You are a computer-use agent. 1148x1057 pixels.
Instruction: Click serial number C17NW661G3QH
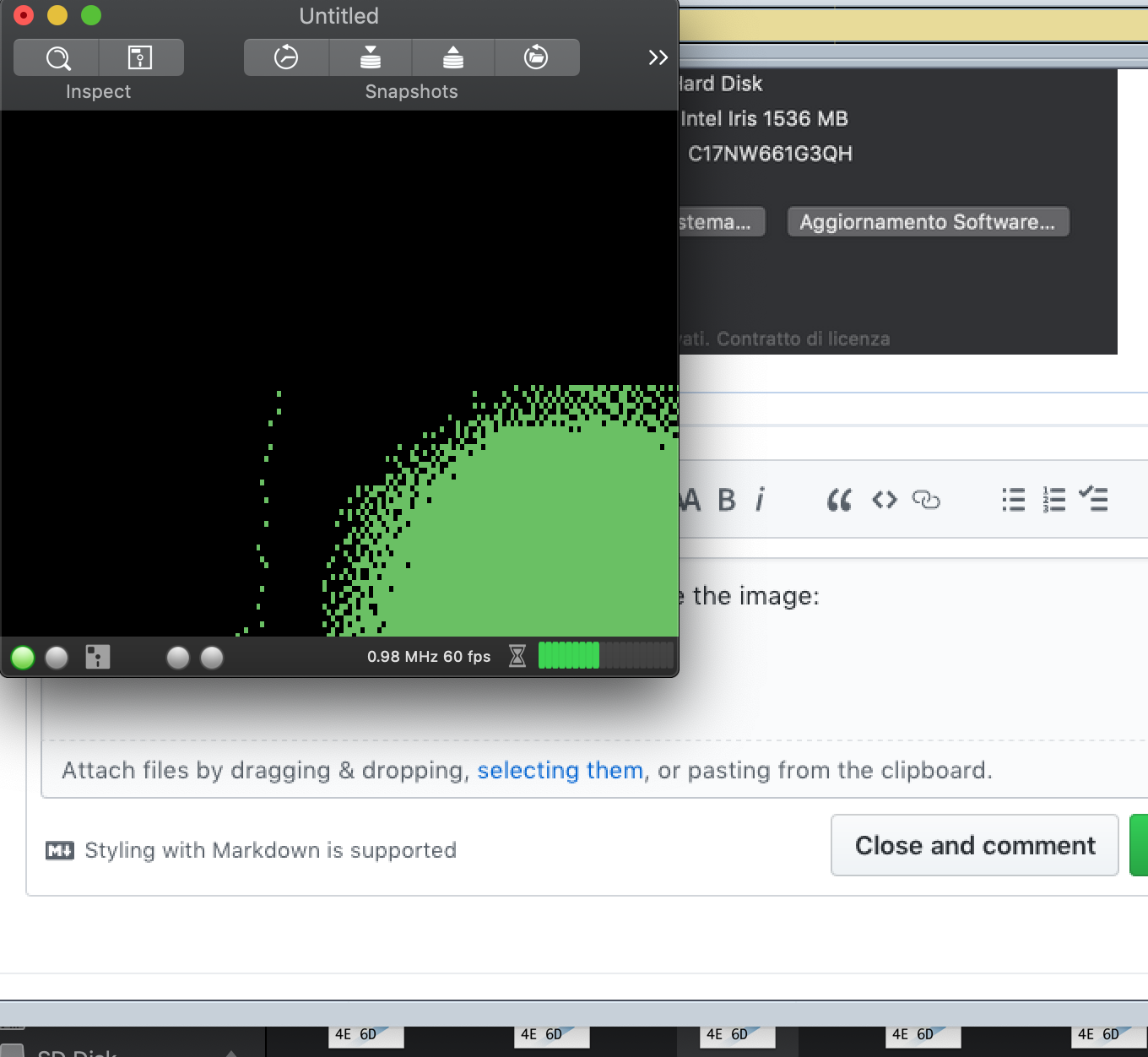pyautogui.click(x=770, y=154)
